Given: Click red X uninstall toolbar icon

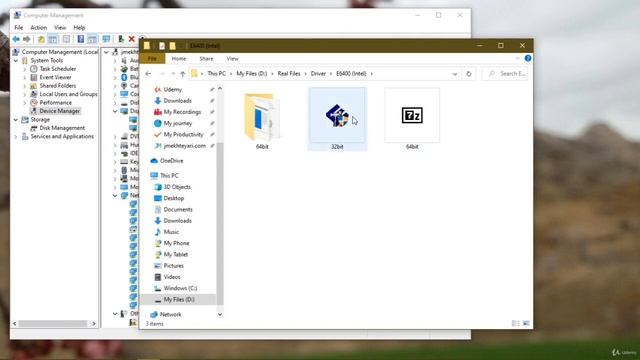Looking at the screenshot, I should click(x=131, y=39).
